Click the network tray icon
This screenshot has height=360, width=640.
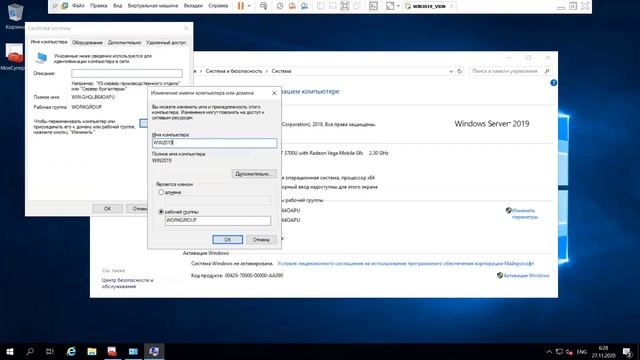560,352
